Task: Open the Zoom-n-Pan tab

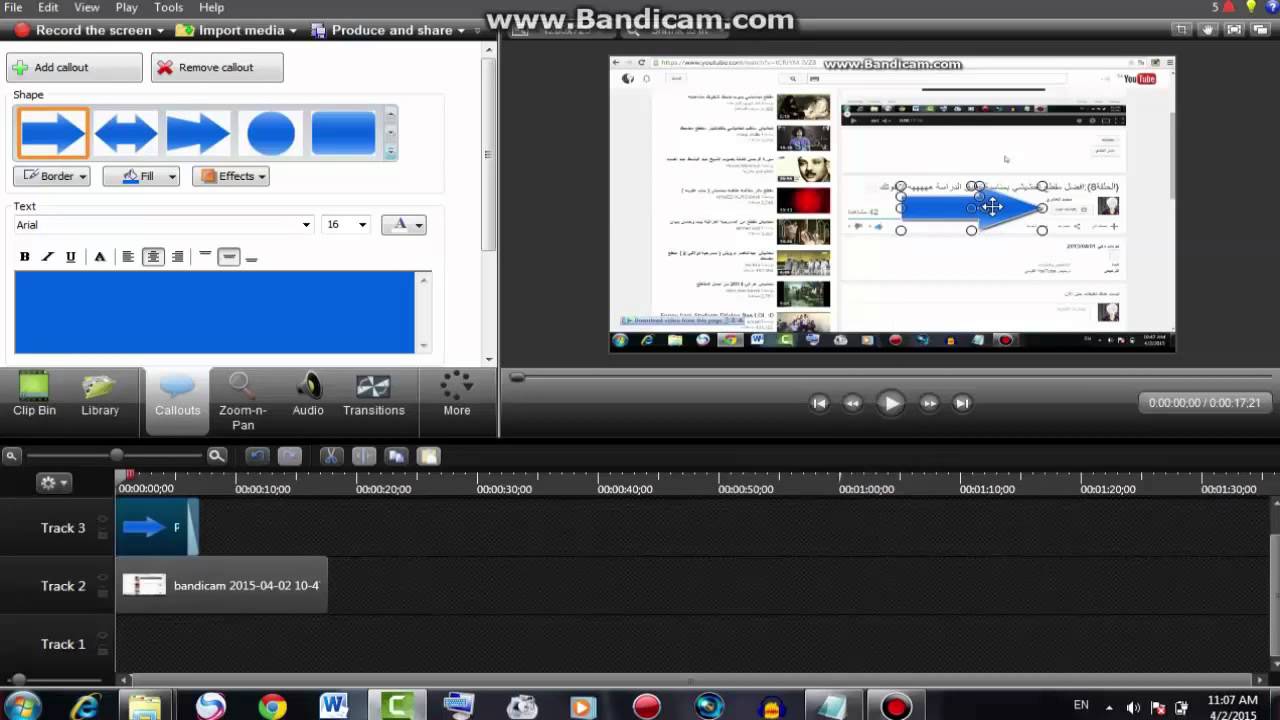Action: (x=243, y=402)
